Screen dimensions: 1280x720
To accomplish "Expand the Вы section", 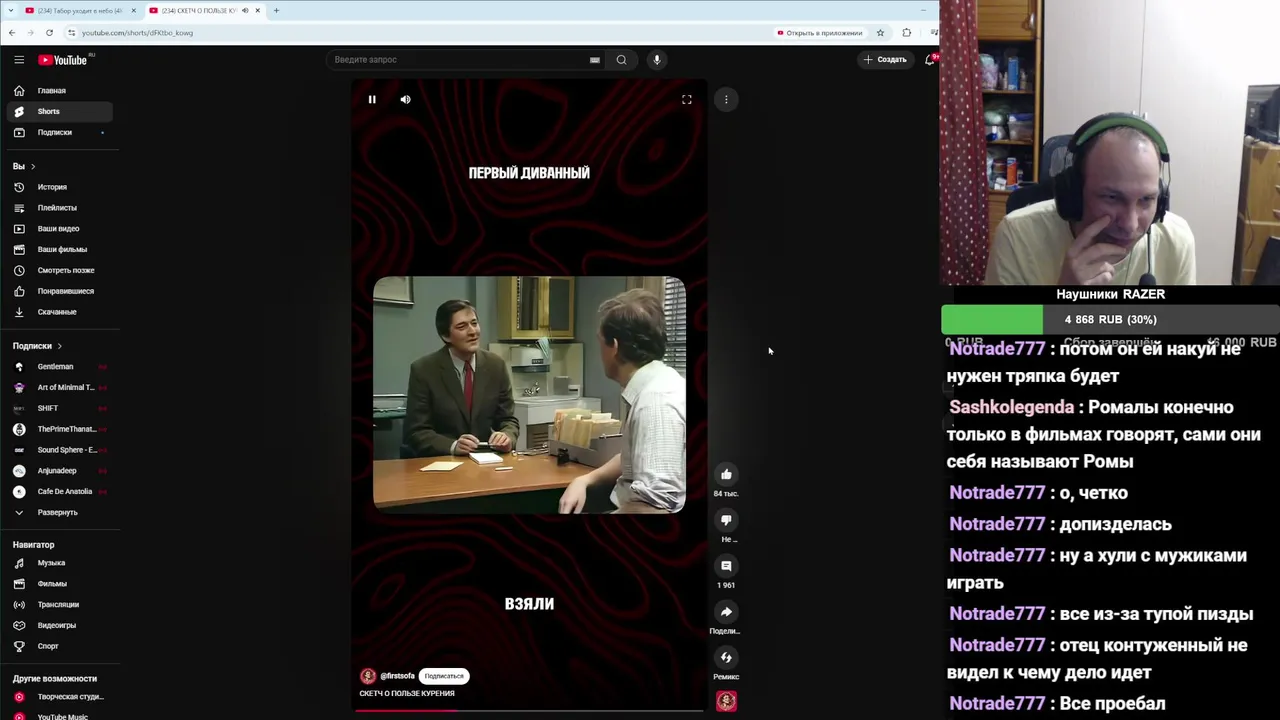I will [x=24, y=166].
